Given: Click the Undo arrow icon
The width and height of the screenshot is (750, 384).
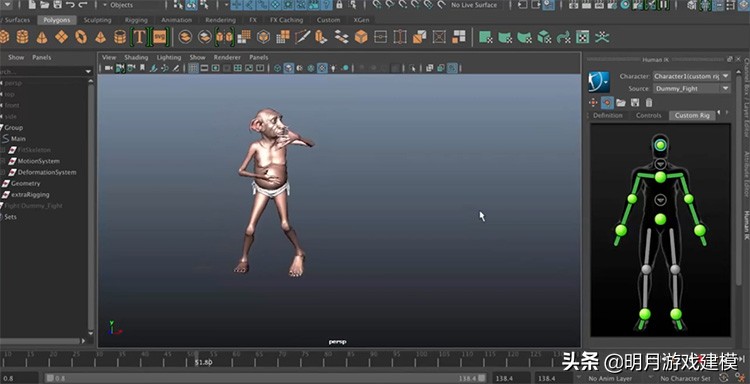Looking at the screenshot, I should [70, 5].
